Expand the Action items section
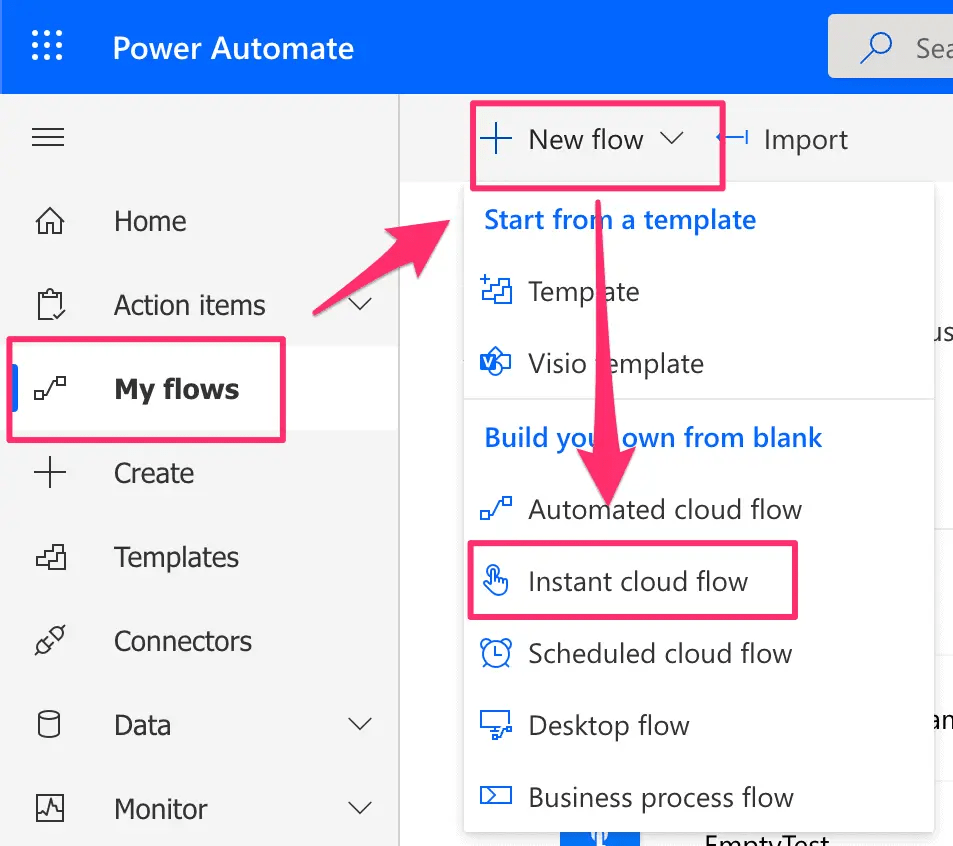 (x=360, y=304)
